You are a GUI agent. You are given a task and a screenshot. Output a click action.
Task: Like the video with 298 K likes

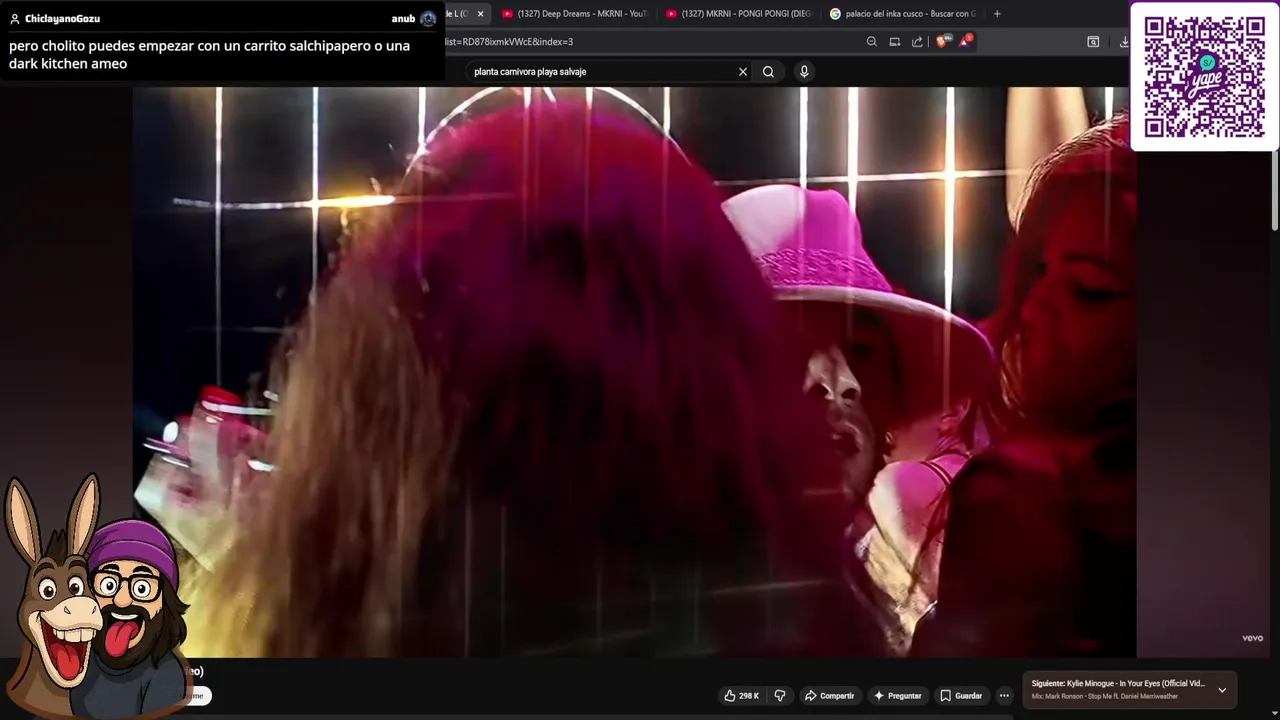[741, 696]
